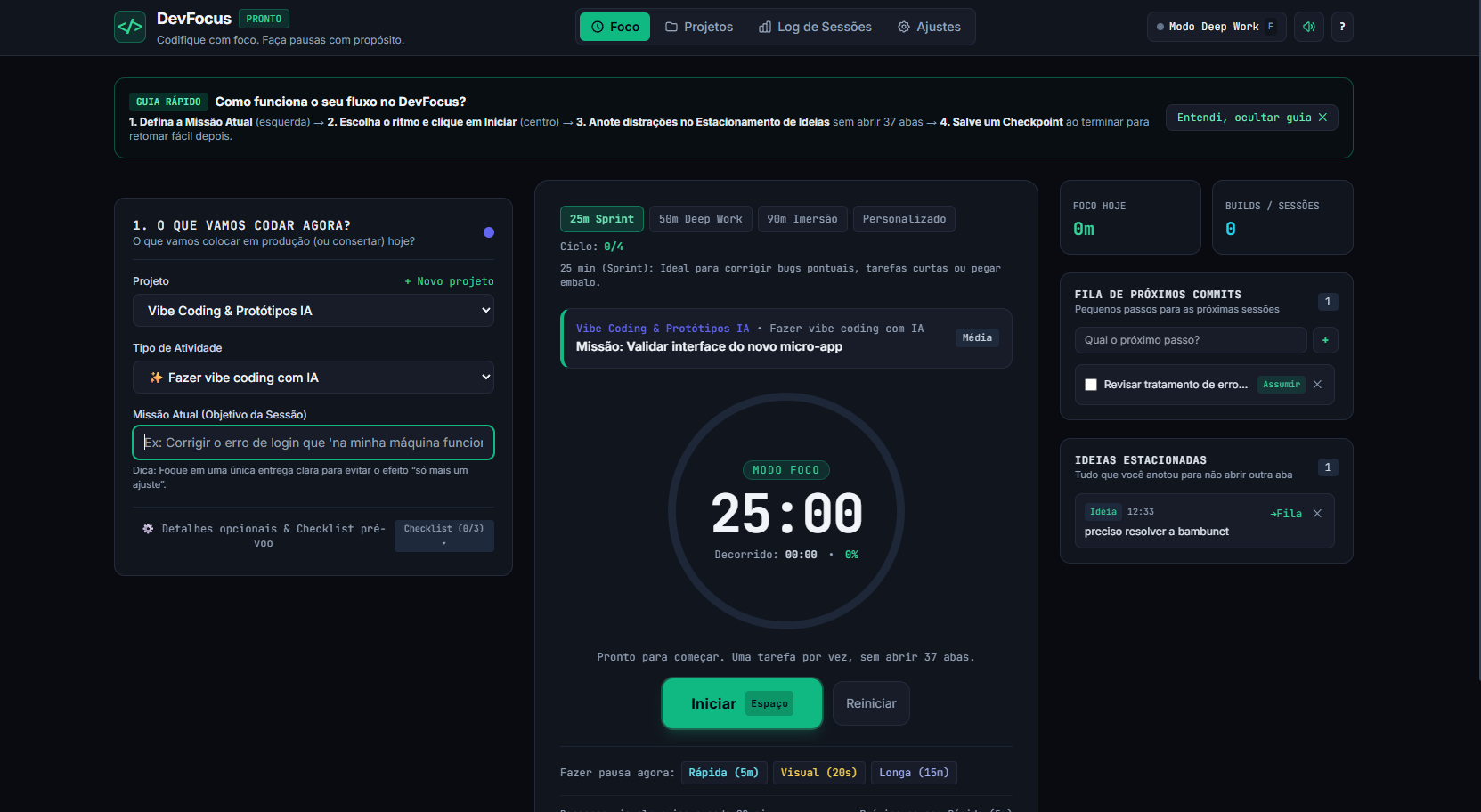Click the DevFocus code logo icon
The width and height of the screenshot is (1481, 812).
pos(130,27)
